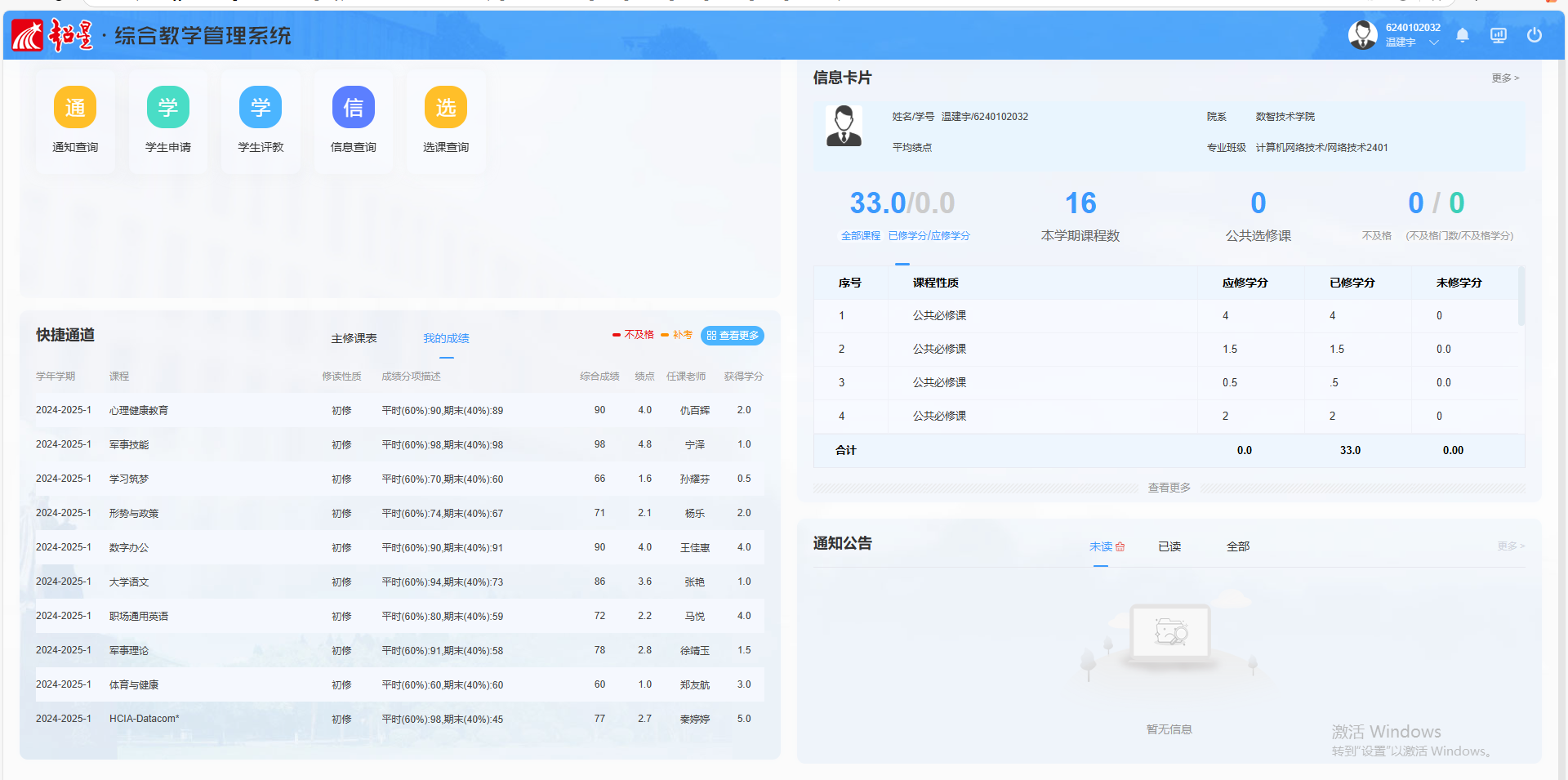This screenshot has height=780, width=1568.
Task: Click 查看更多 below the credits table
Action: [1169, 488]
